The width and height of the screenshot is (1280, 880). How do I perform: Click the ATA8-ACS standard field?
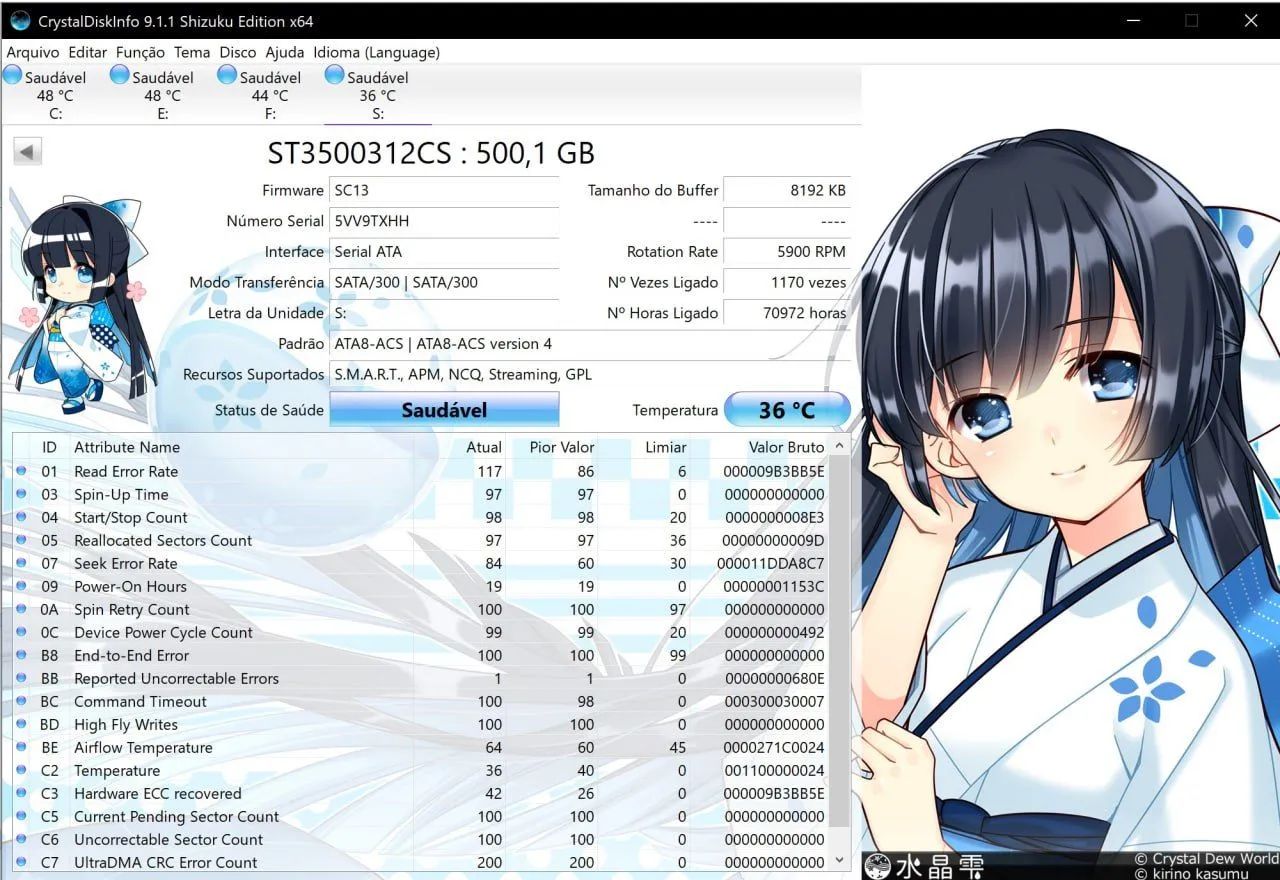point(590,344)
